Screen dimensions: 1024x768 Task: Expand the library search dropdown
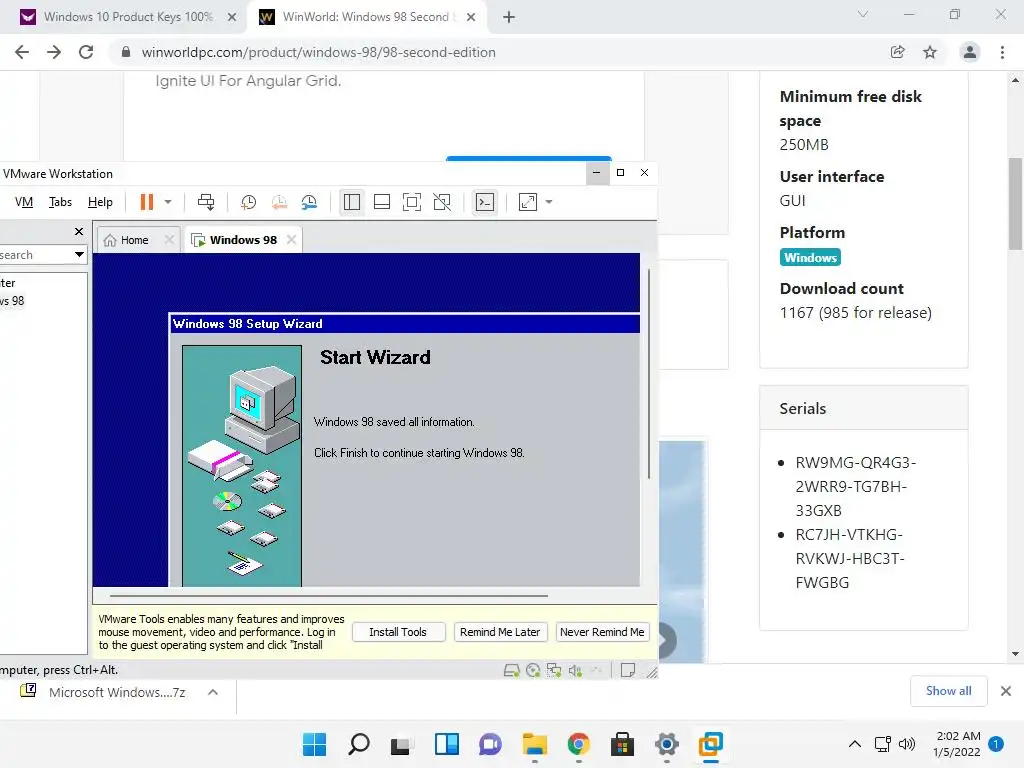pos(79,255)
